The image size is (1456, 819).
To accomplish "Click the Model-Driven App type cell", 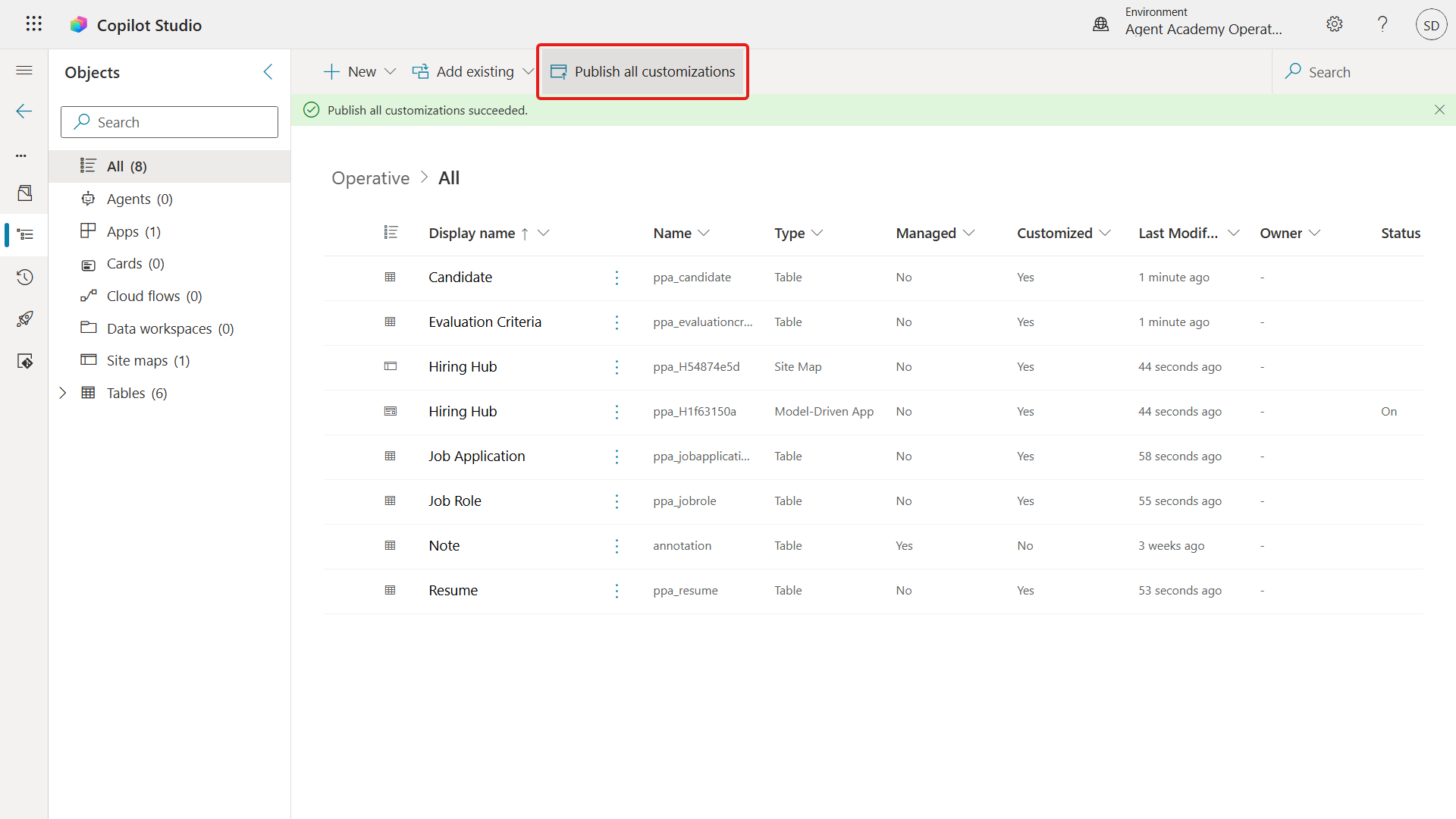I will pyautogui.click(x=824, y=412).
